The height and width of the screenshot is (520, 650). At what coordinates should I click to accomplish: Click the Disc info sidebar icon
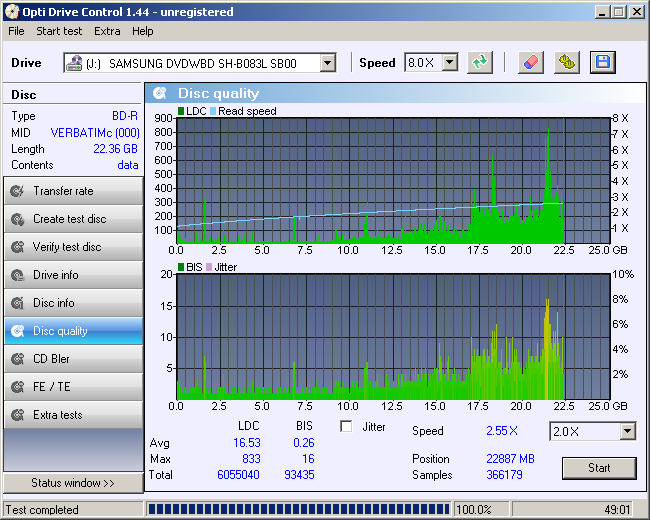[x=17, y=303]
